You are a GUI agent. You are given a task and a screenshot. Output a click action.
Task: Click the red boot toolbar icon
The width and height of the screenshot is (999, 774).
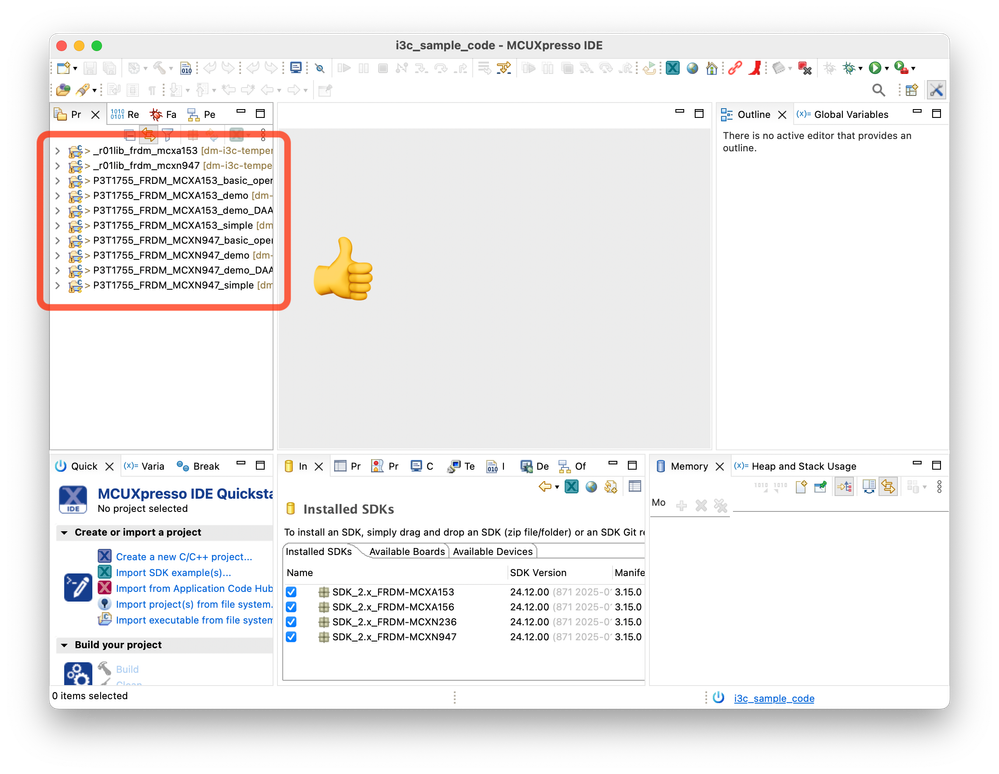coord(756,68)
